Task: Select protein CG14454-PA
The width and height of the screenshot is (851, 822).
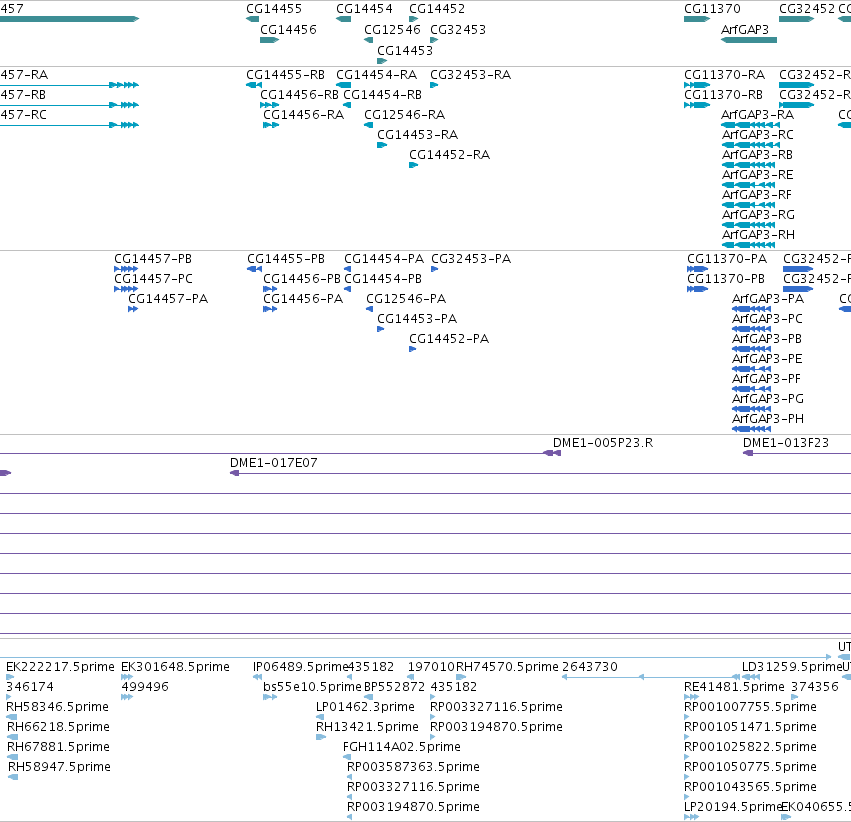Action: pos(384,259)
